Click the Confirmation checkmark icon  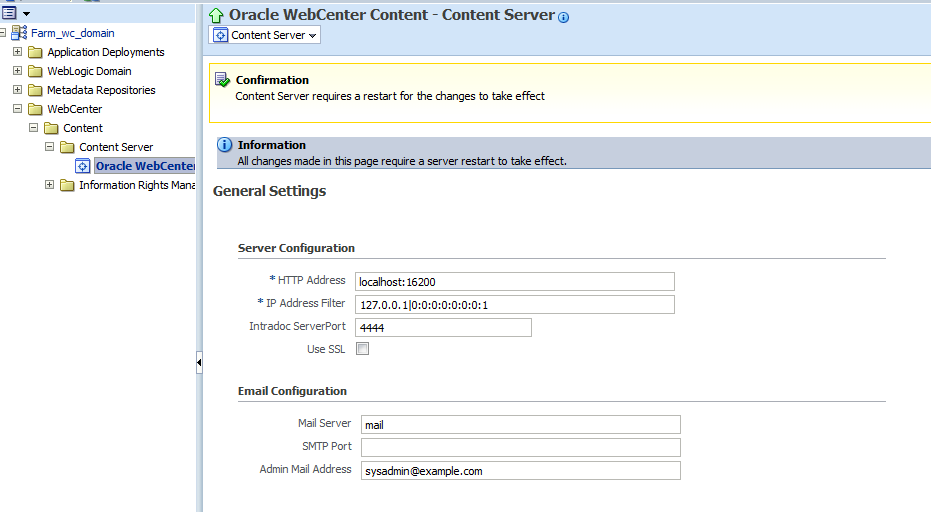[223, 80]
